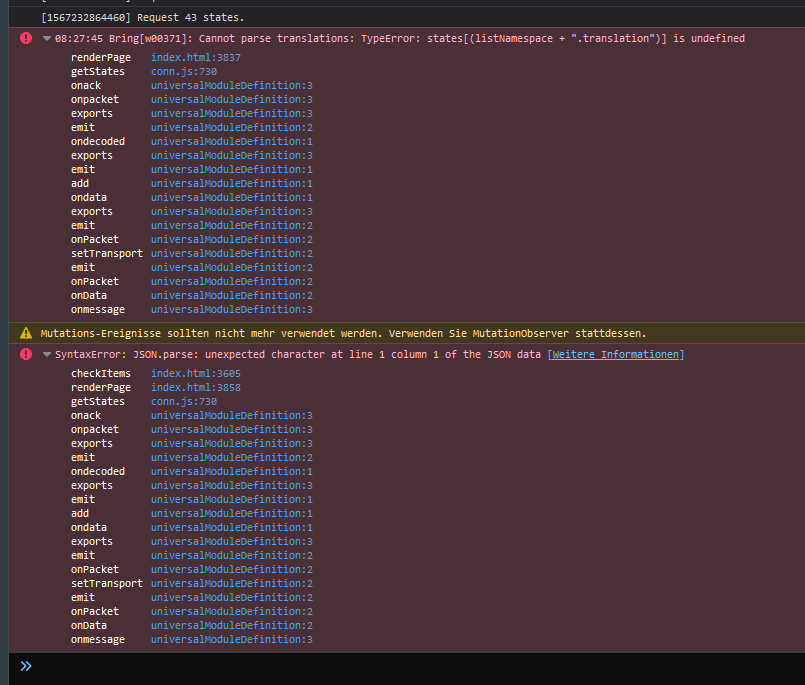The height and width of the screenshot is (685, 805).
Task: Open source link index.html:3837
Action: [196, 58]
